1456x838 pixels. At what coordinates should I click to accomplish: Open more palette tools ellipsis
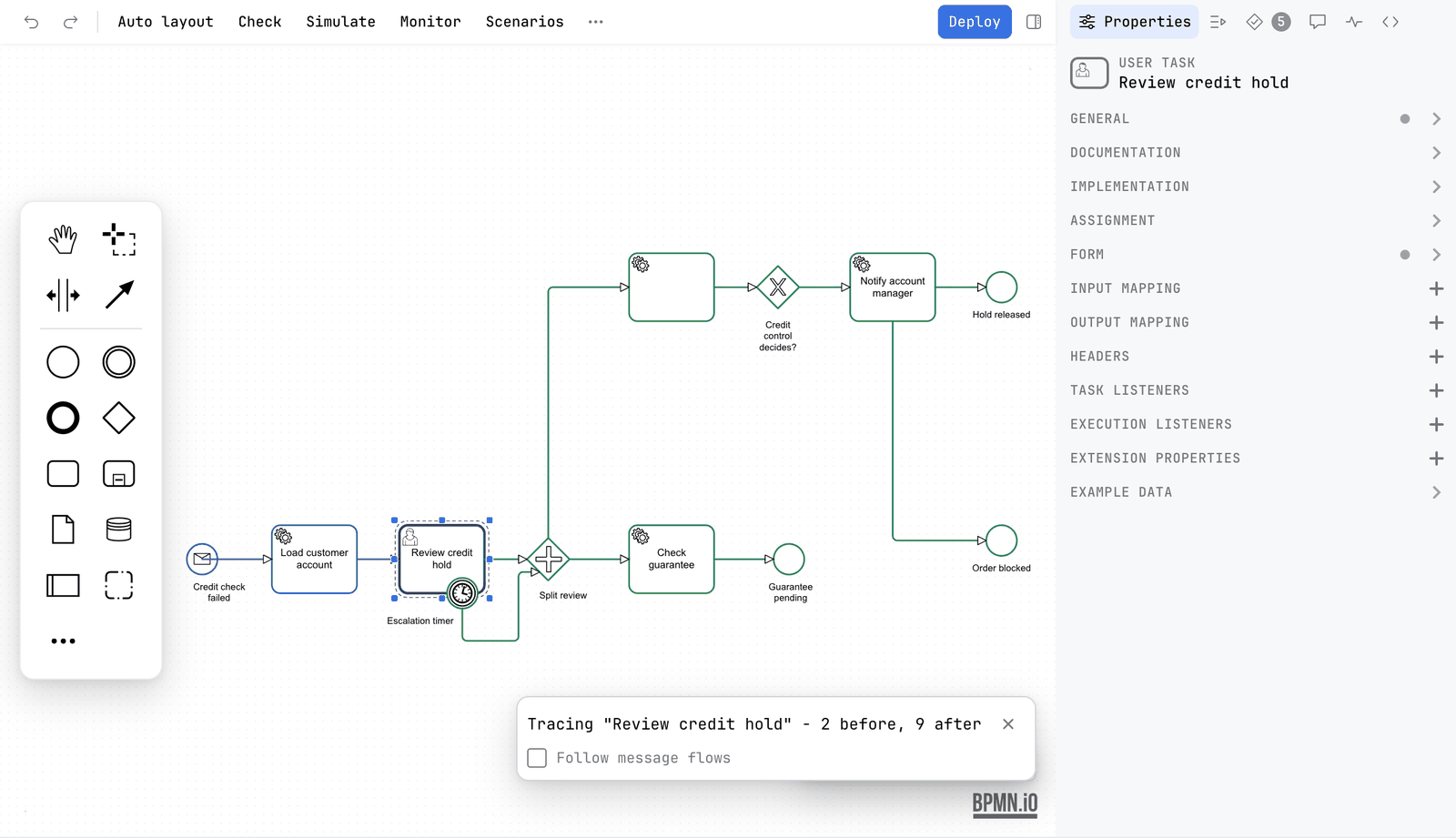[x=63, y=641]
